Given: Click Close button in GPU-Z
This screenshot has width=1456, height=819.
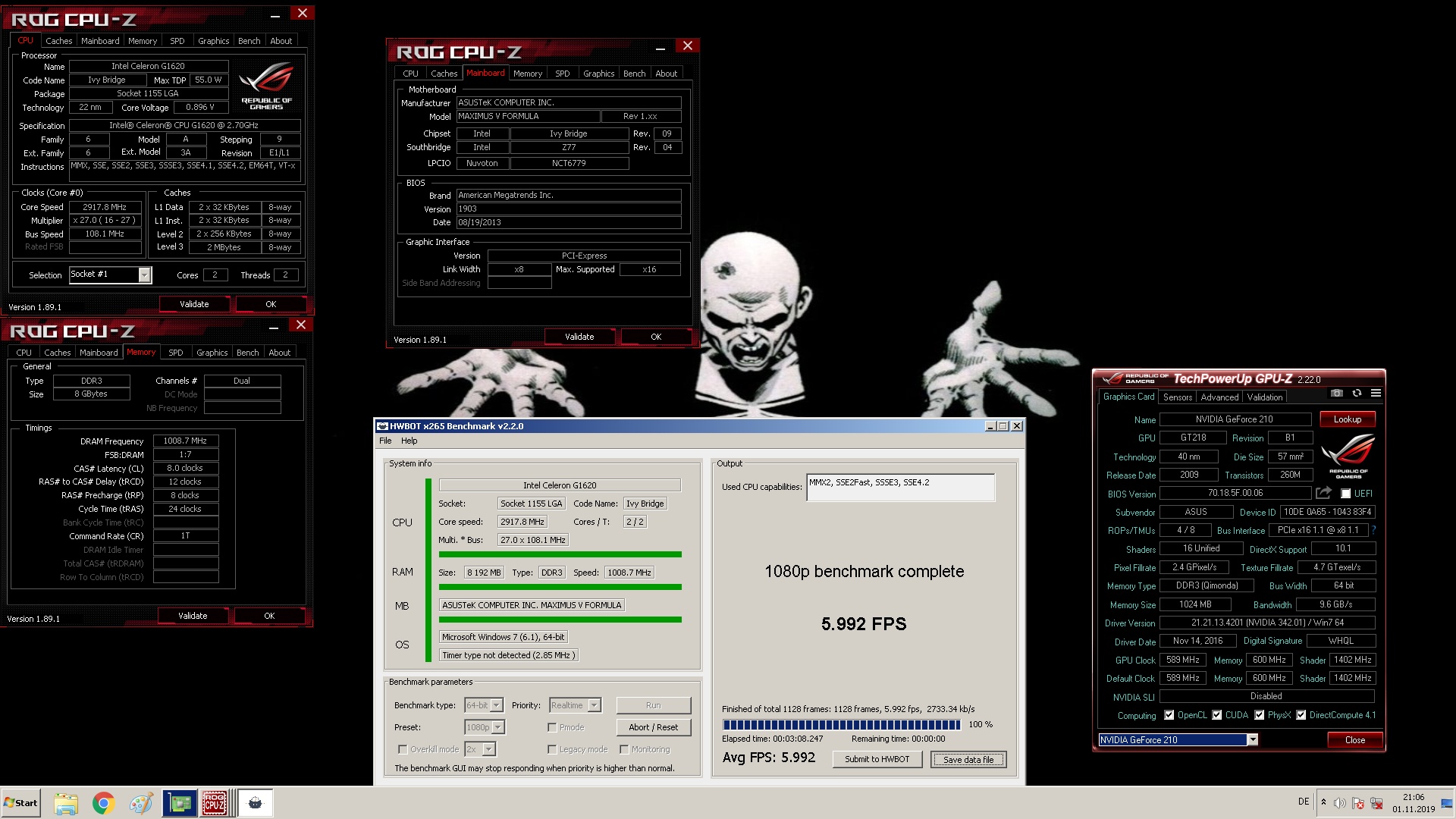Looking at the screenshot, I should click(x=1355, y=740).
